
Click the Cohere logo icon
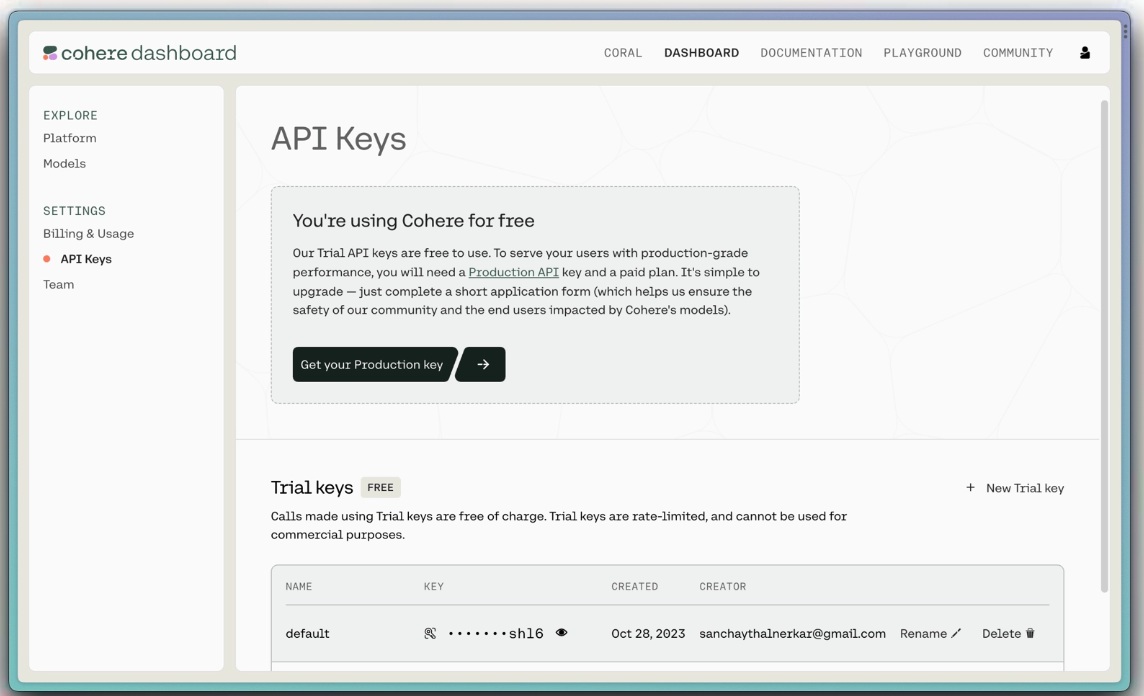pos(50,53)
